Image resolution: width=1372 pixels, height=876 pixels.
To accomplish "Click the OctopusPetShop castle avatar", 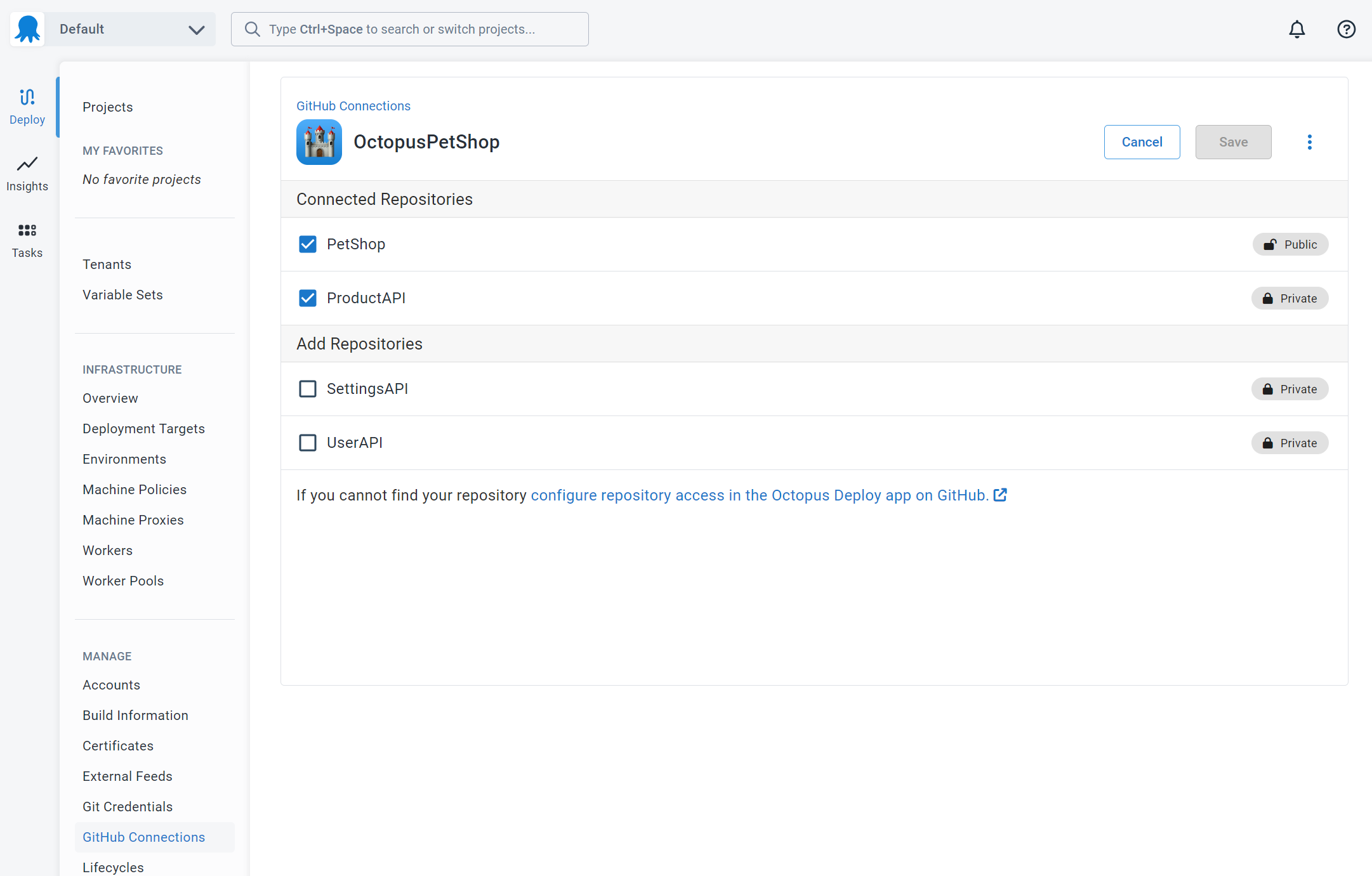I will coord(319,142).
